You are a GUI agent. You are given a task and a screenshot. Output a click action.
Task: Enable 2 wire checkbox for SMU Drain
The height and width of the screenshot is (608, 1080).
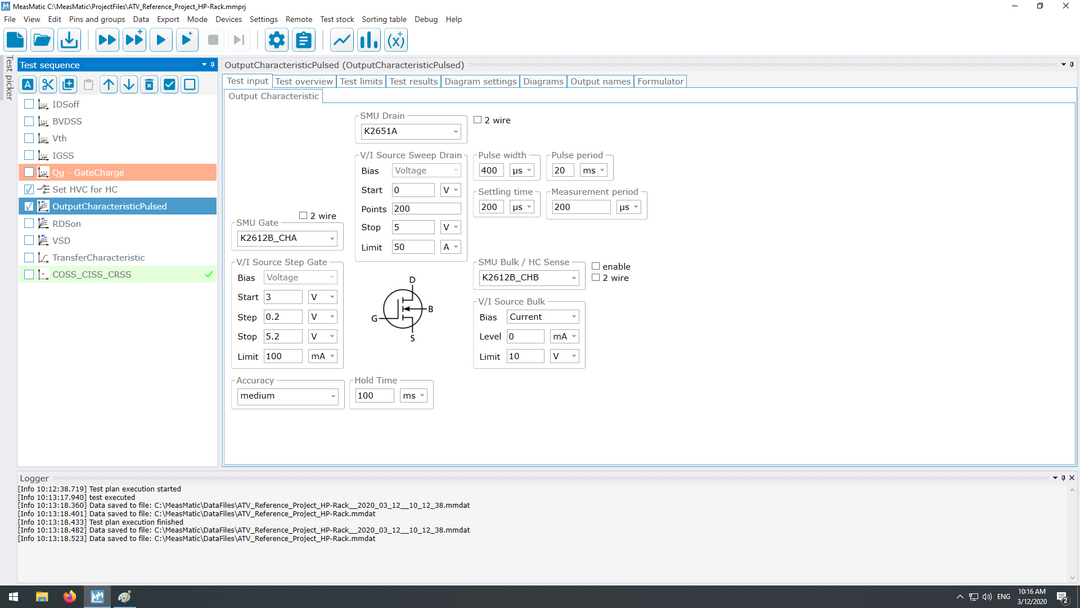point(478,120)
